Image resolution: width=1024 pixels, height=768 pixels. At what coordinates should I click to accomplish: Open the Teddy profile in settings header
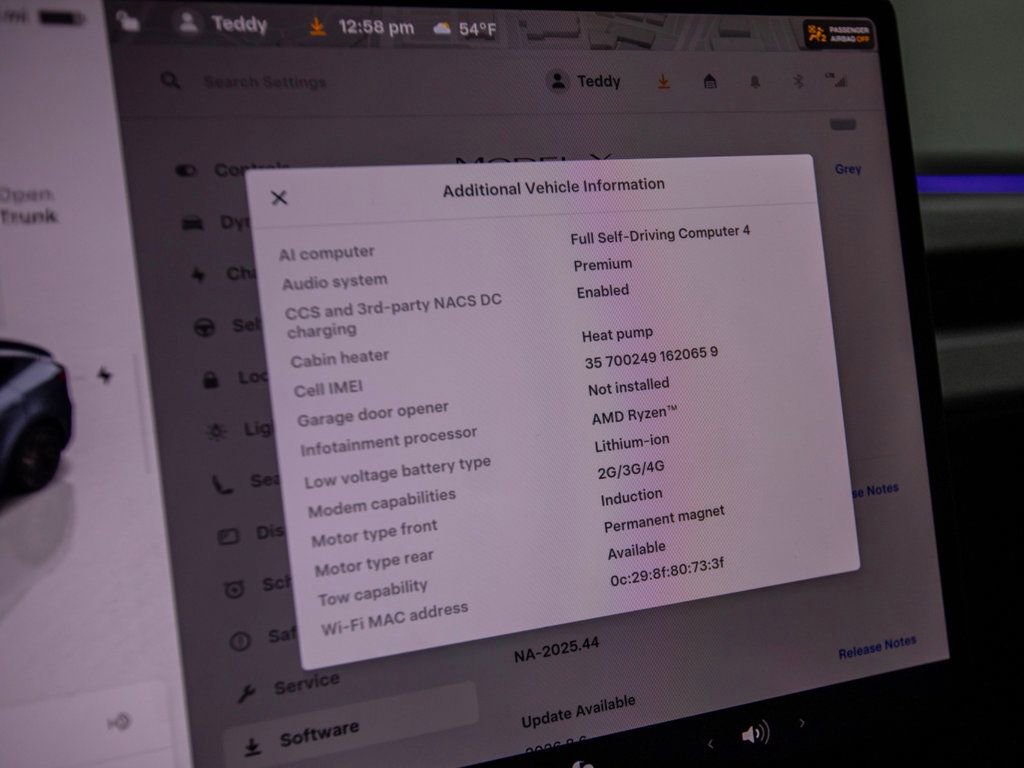click(x=584, y=82)
